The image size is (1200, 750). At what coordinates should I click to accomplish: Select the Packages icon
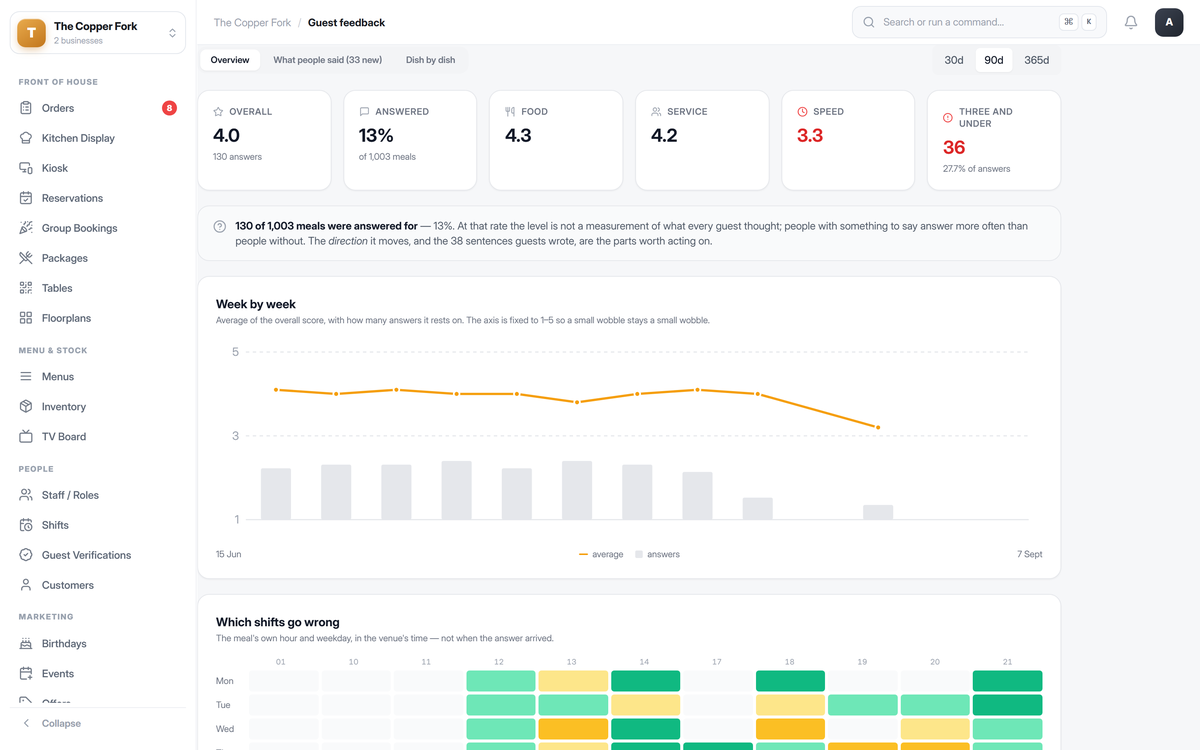(x=26, y=258)
